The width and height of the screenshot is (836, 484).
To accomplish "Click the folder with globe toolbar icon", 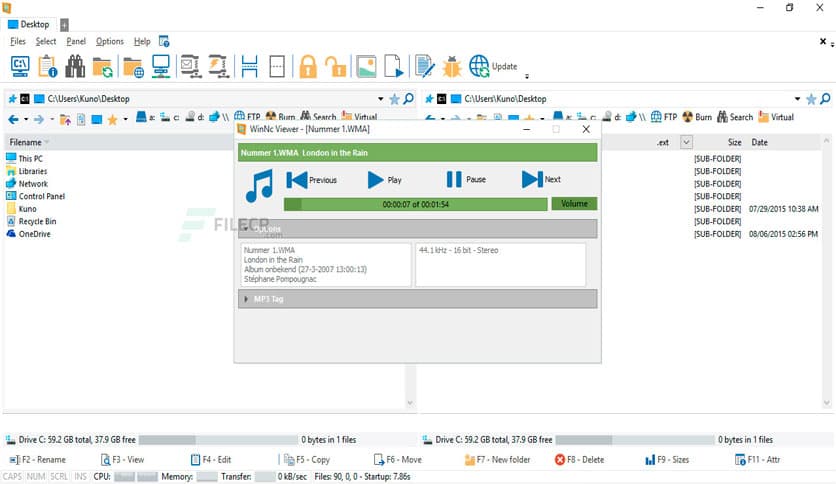I will (133, 67).
